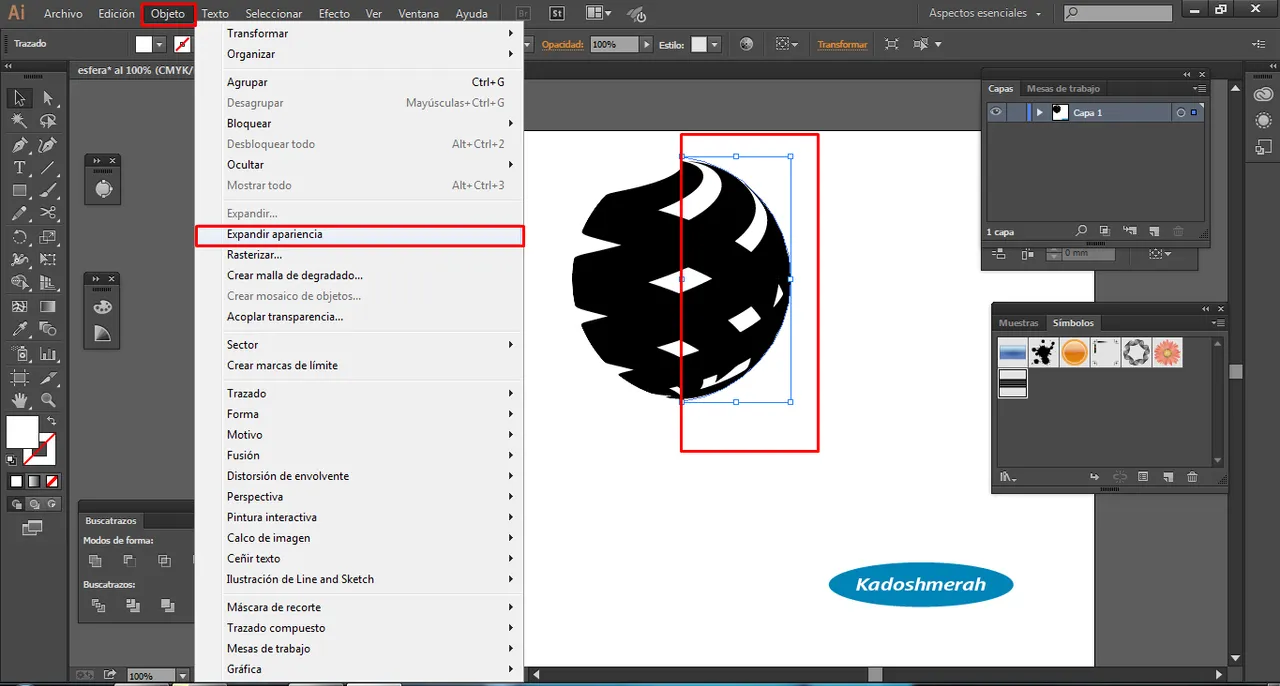Select the orange sphere symbol swatch
The width and height of the screenshot is (1280, 686).
pyautogui.click(x=1074, y=352)
